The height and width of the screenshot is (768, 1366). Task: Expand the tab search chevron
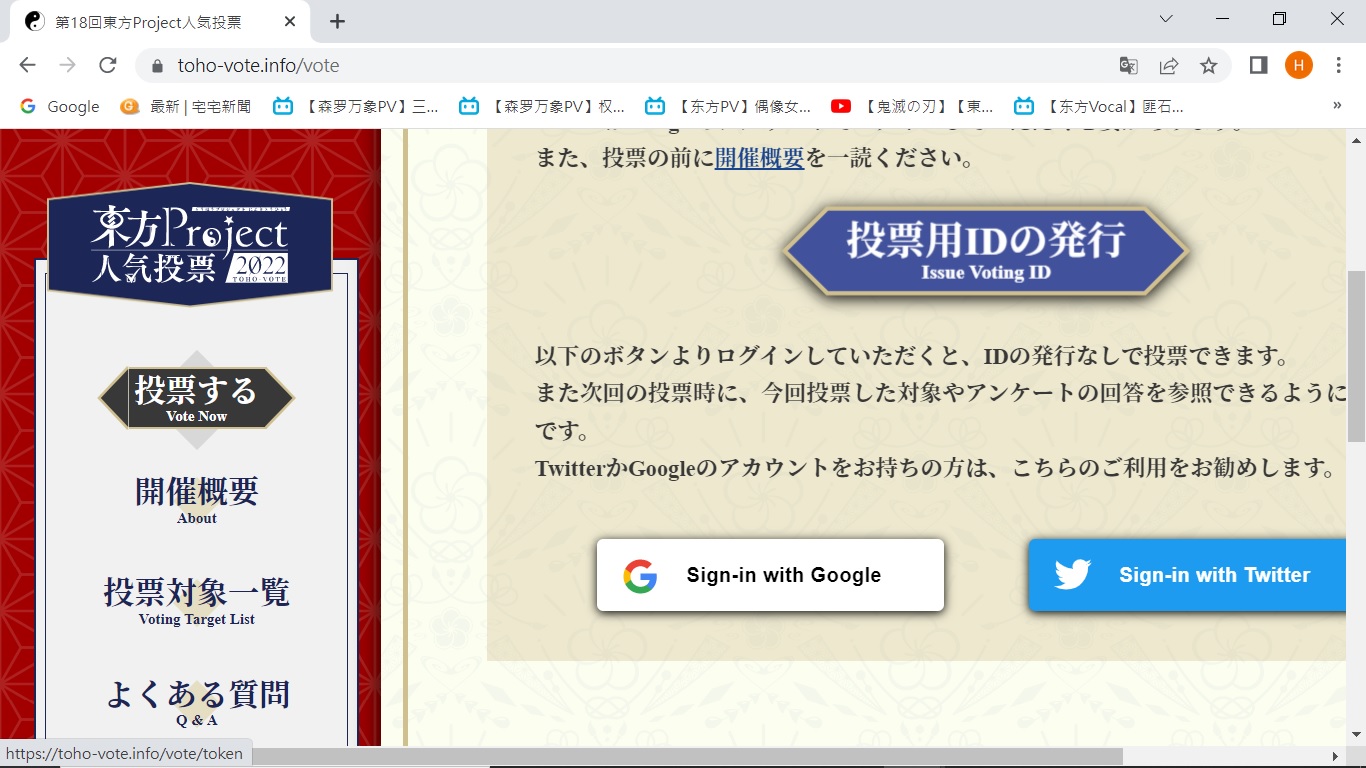[x=1166, y=19]
